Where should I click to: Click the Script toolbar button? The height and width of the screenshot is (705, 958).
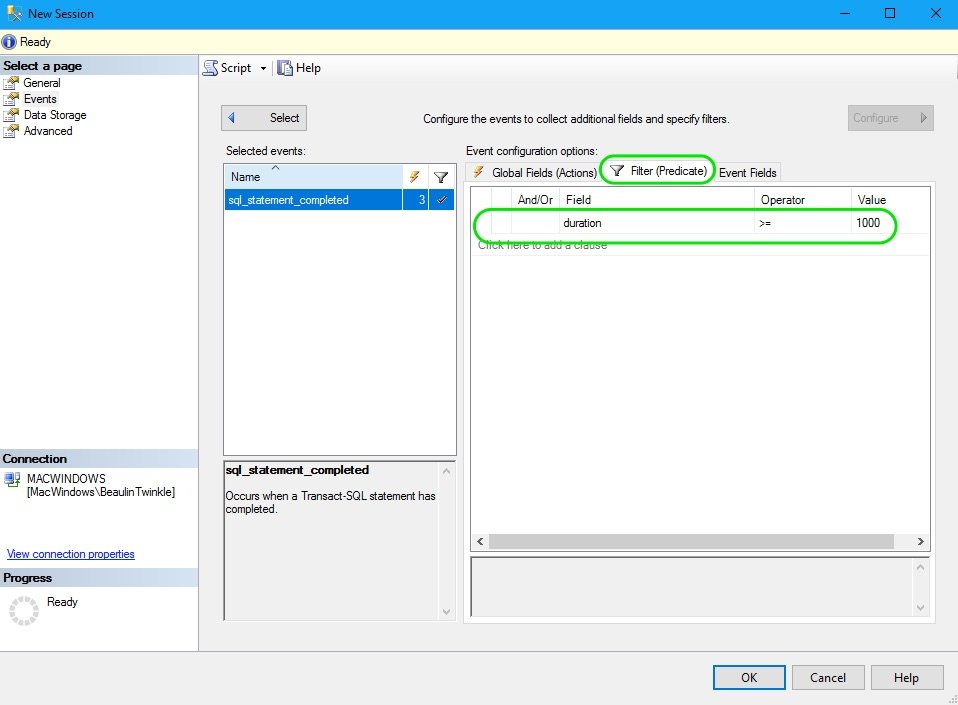(x=227, y=68)
